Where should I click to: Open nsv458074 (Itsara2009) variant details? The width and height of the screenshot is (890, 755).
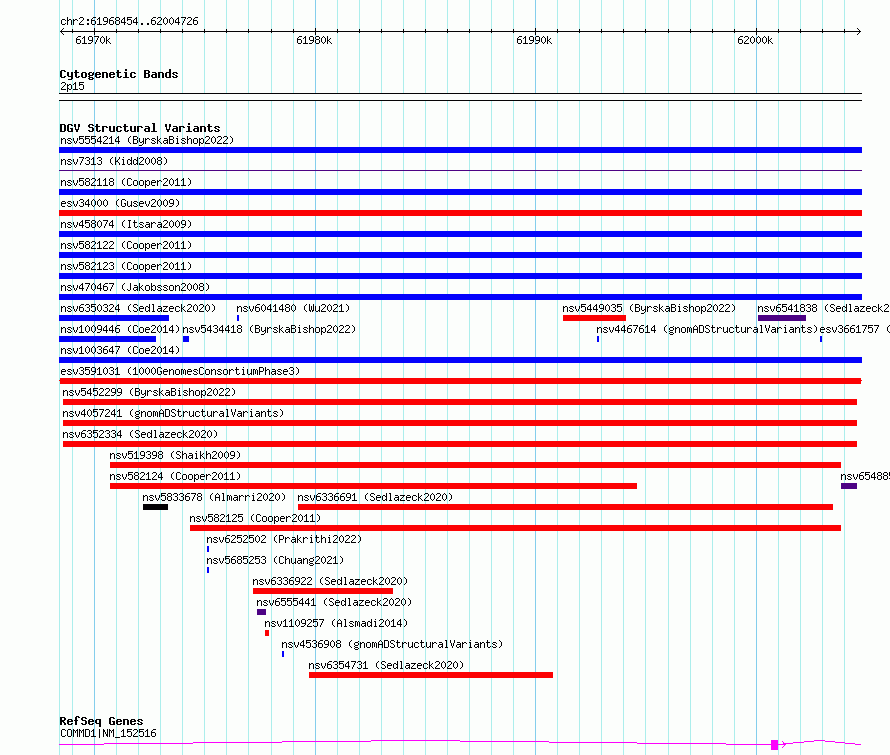(x=126, y=224)
